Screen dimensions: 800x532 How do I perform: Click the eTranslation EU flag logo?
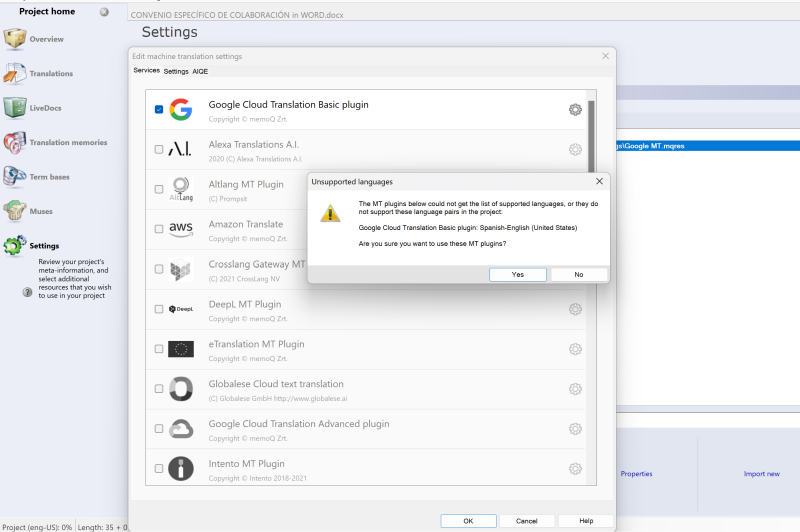tap(181, 349)
